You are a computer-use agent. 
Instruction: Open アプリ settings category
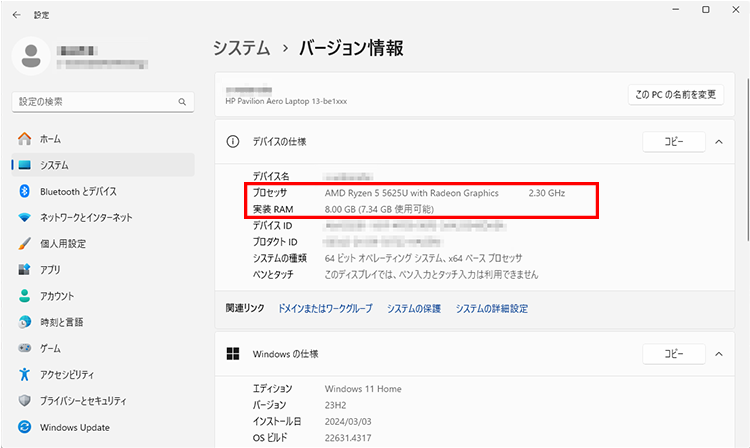[x=103, y=270]
